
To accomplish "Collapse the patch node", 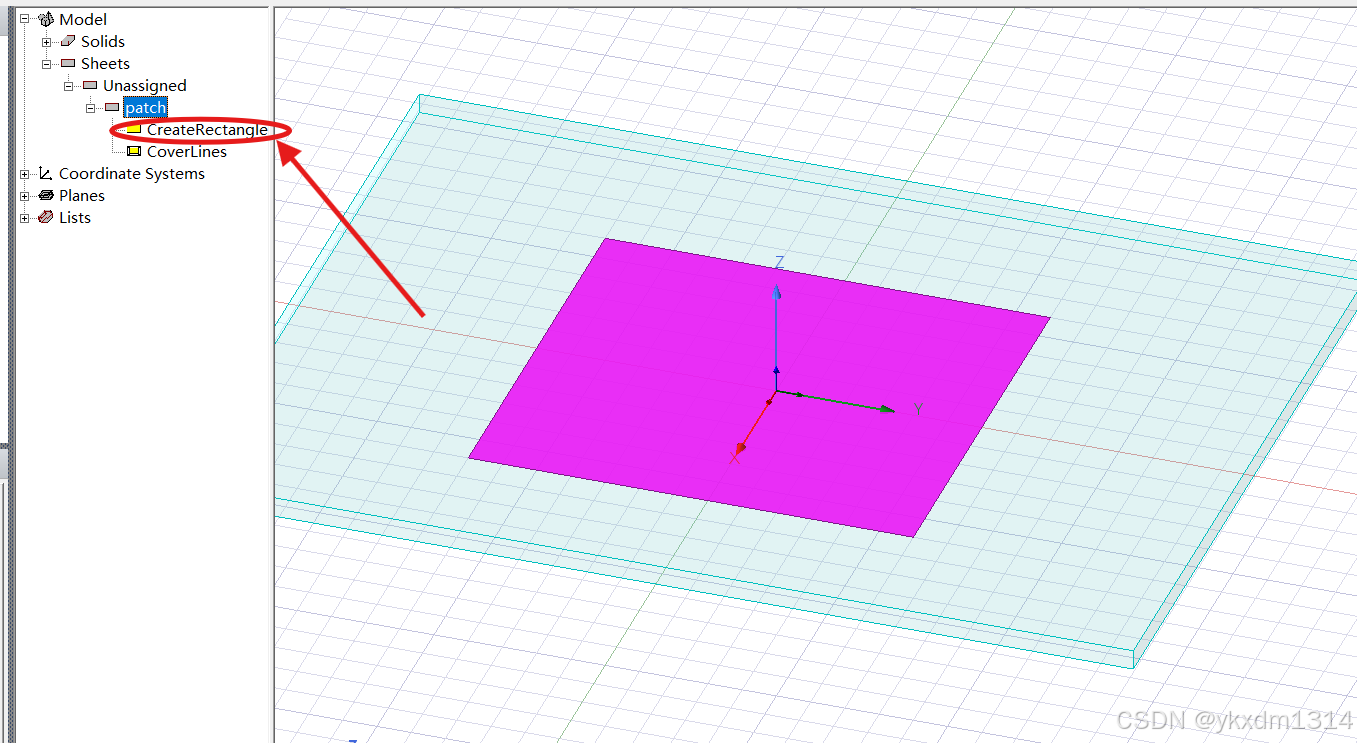I will coord(90,108).
